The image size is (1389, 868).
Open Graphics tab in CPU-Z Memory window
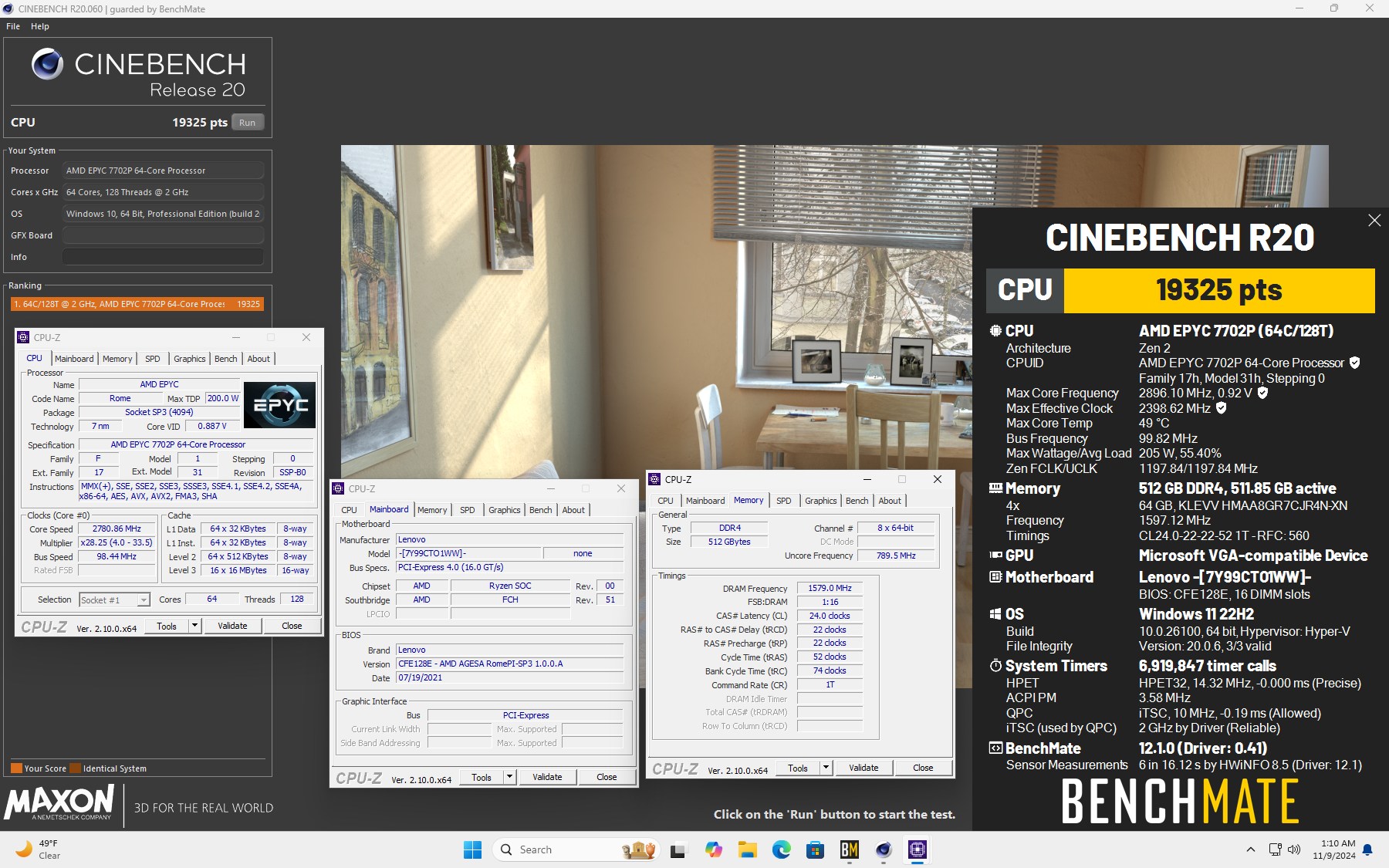[x=821, y=501]
